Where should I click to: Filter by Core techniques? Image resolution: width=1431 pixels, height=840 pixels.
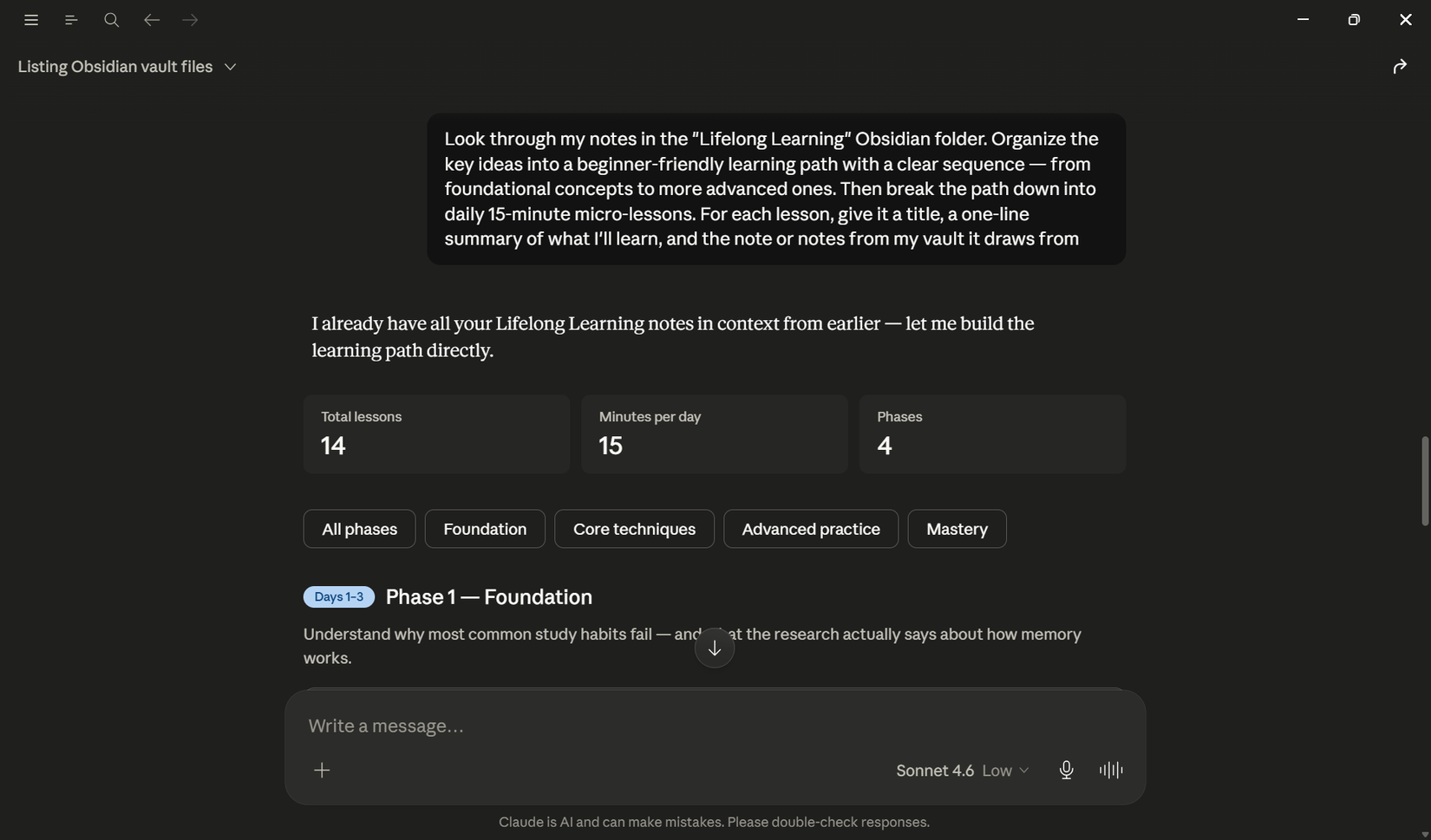pos(634,529)
